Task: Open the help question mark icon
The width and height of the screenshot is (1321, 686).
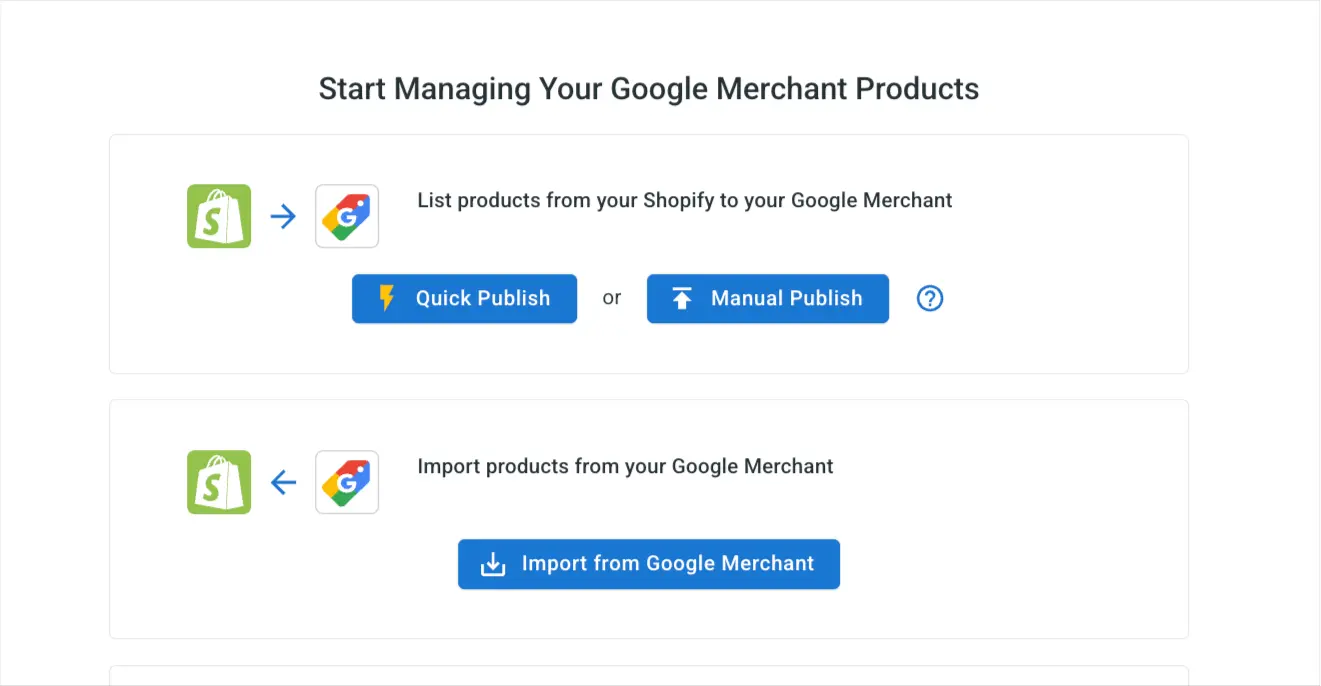Action: click(930, 298)
